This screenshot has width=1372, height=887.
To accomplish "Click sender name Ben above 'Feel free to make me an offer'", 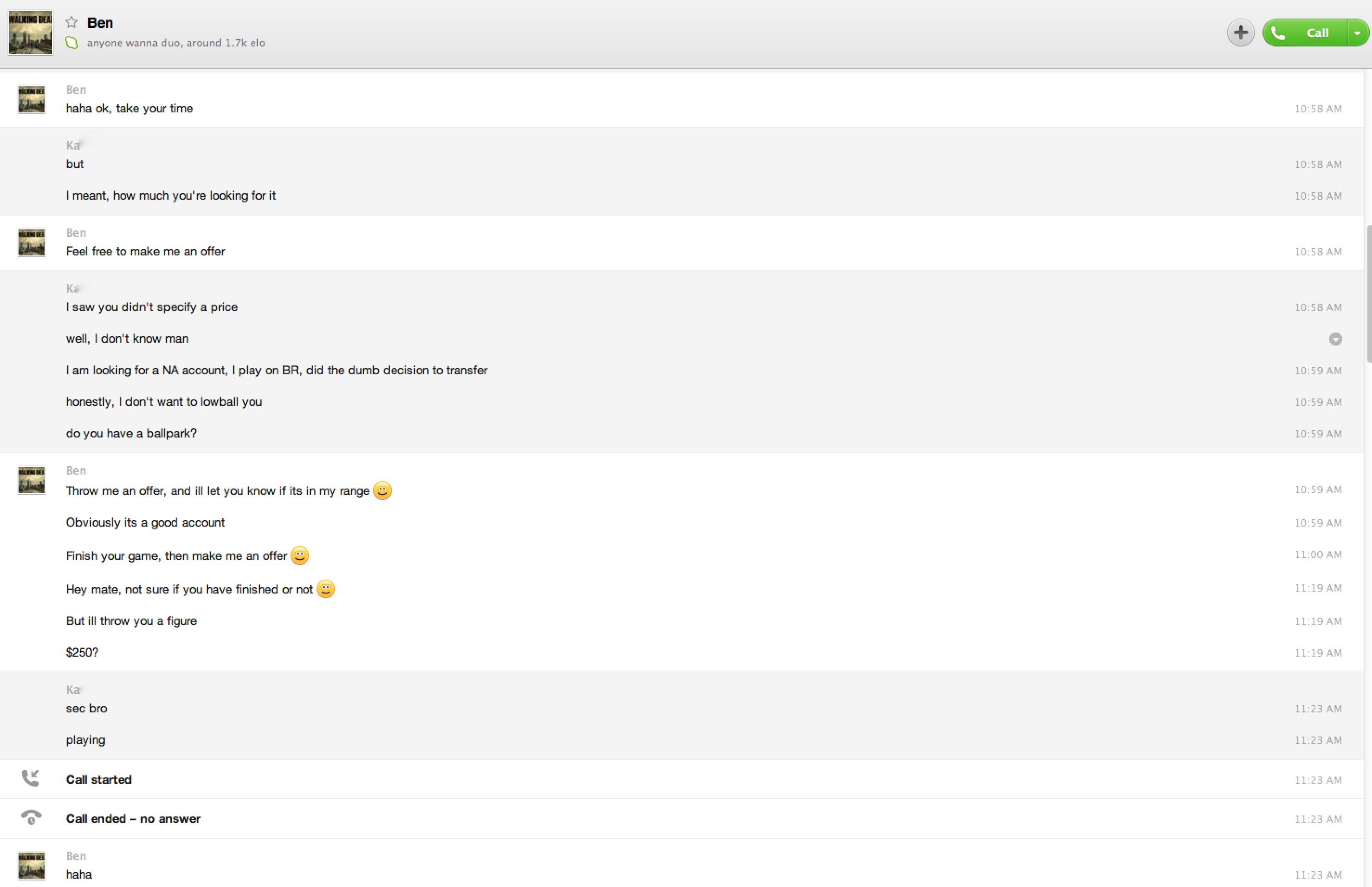I will point(76,233).
